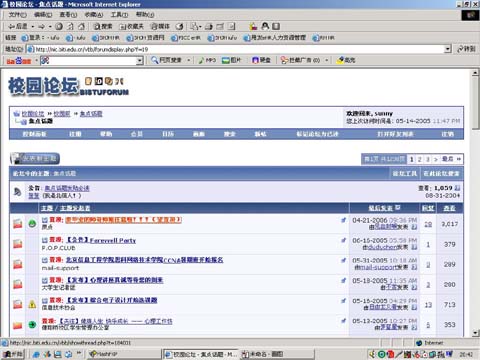Click the browser Back arrow button
The height and width of the screenshot is (360, 480).
click(x=18, y=26)
